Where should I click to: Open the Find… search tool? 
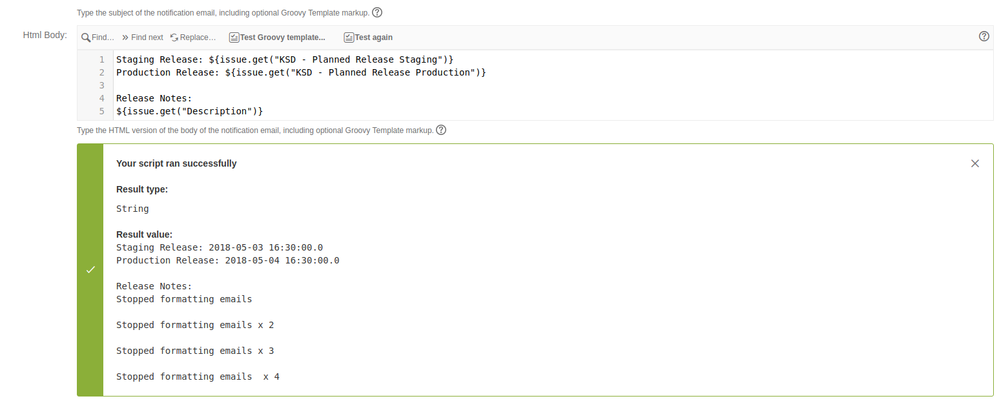click(97, 38)
